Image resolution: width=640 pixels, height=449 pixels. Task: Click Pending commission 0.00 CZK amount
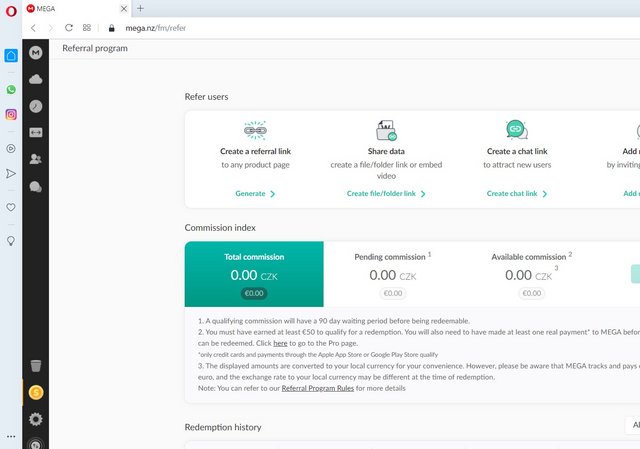coord(393,276)
